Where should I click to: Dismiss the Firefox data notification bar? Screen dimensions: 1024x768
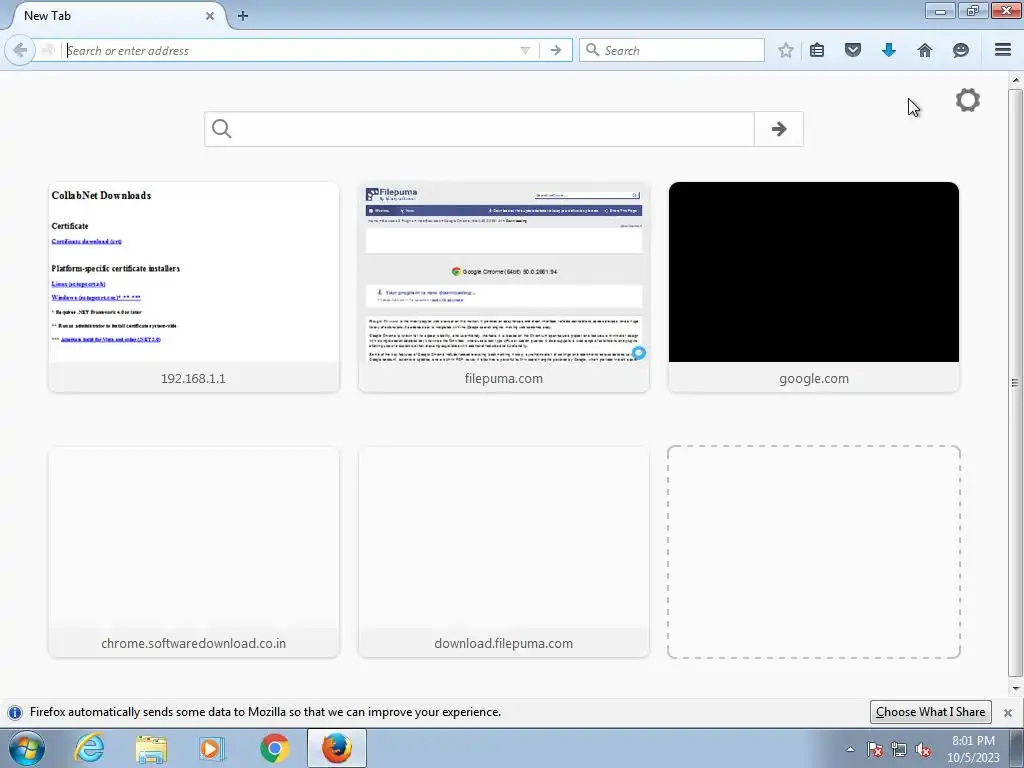(1008, 712)
